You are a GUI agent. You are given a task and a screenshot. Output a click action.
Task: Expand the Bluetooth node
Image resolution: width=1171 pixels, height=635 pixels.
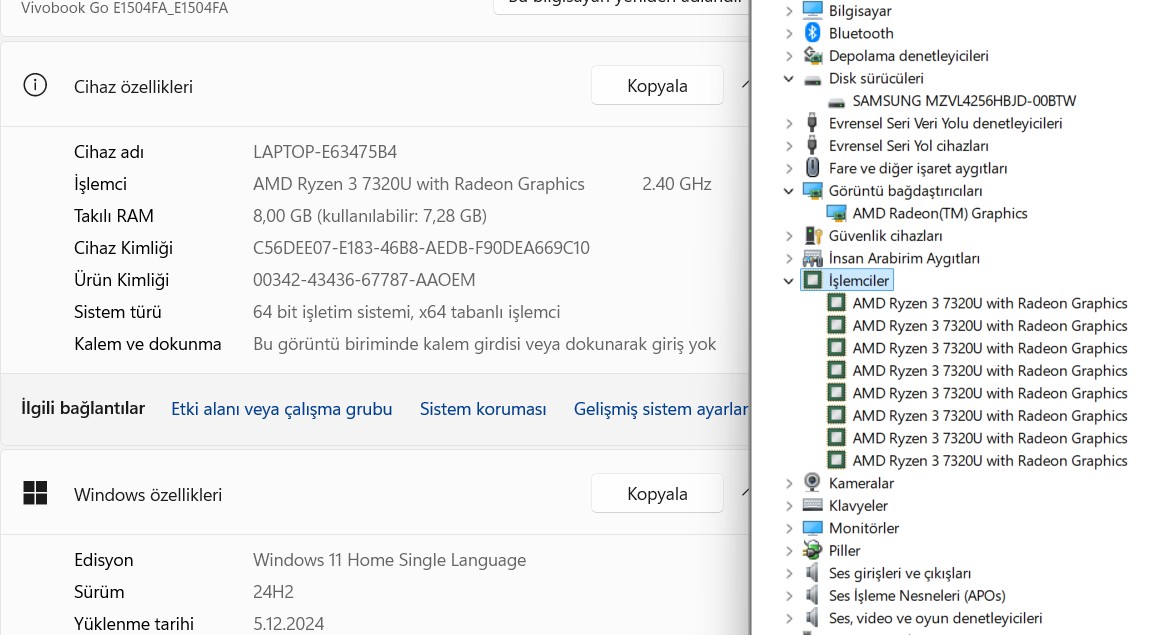[x=789, y=34]
